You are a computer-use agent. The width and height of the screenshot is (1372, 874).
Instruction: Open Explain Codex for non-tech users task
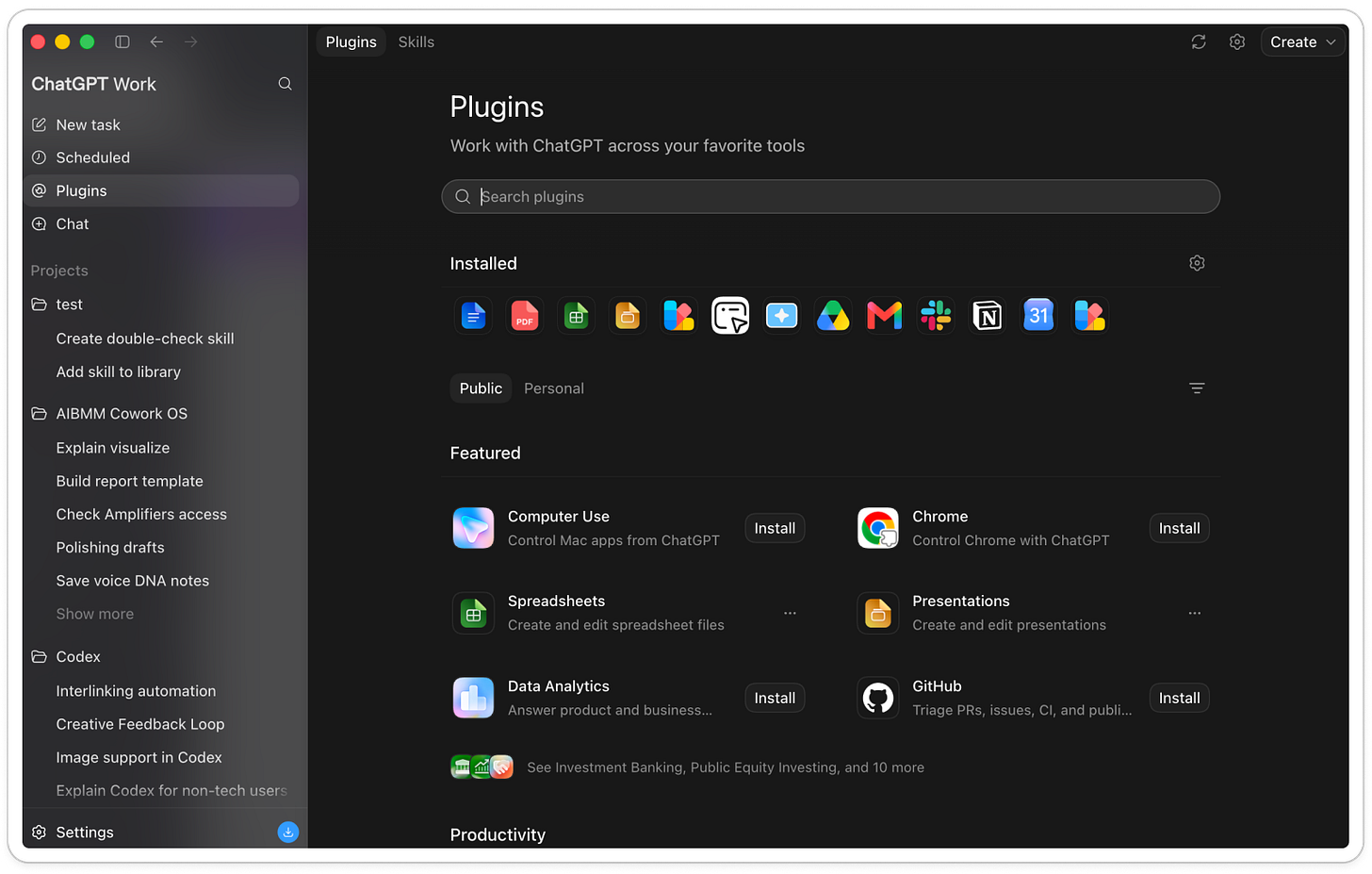pyautogui.click(x=171, y=790)
